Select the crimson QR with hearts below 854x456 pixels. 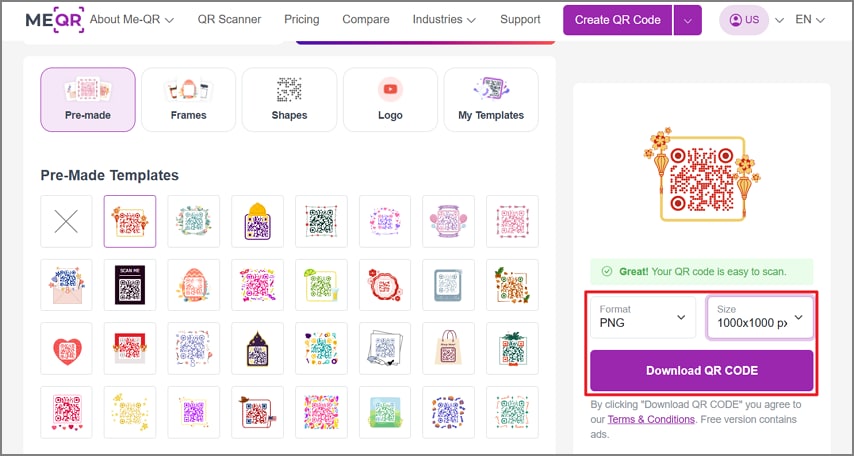click(66, 412)
